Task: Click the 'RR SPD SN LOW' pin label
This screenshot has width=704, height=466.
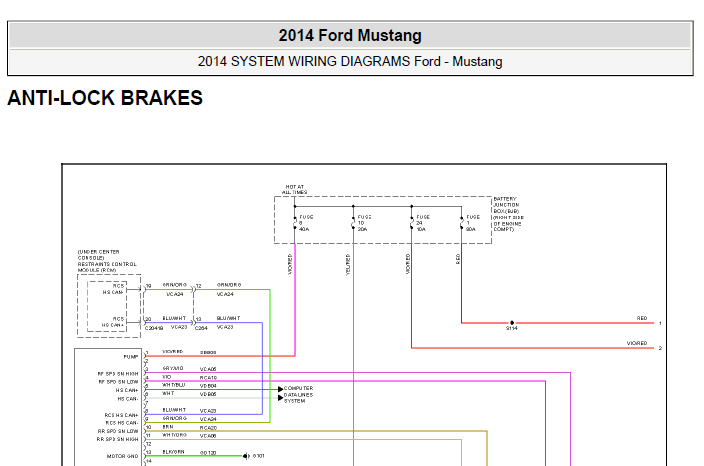Action: pos(118,431)
